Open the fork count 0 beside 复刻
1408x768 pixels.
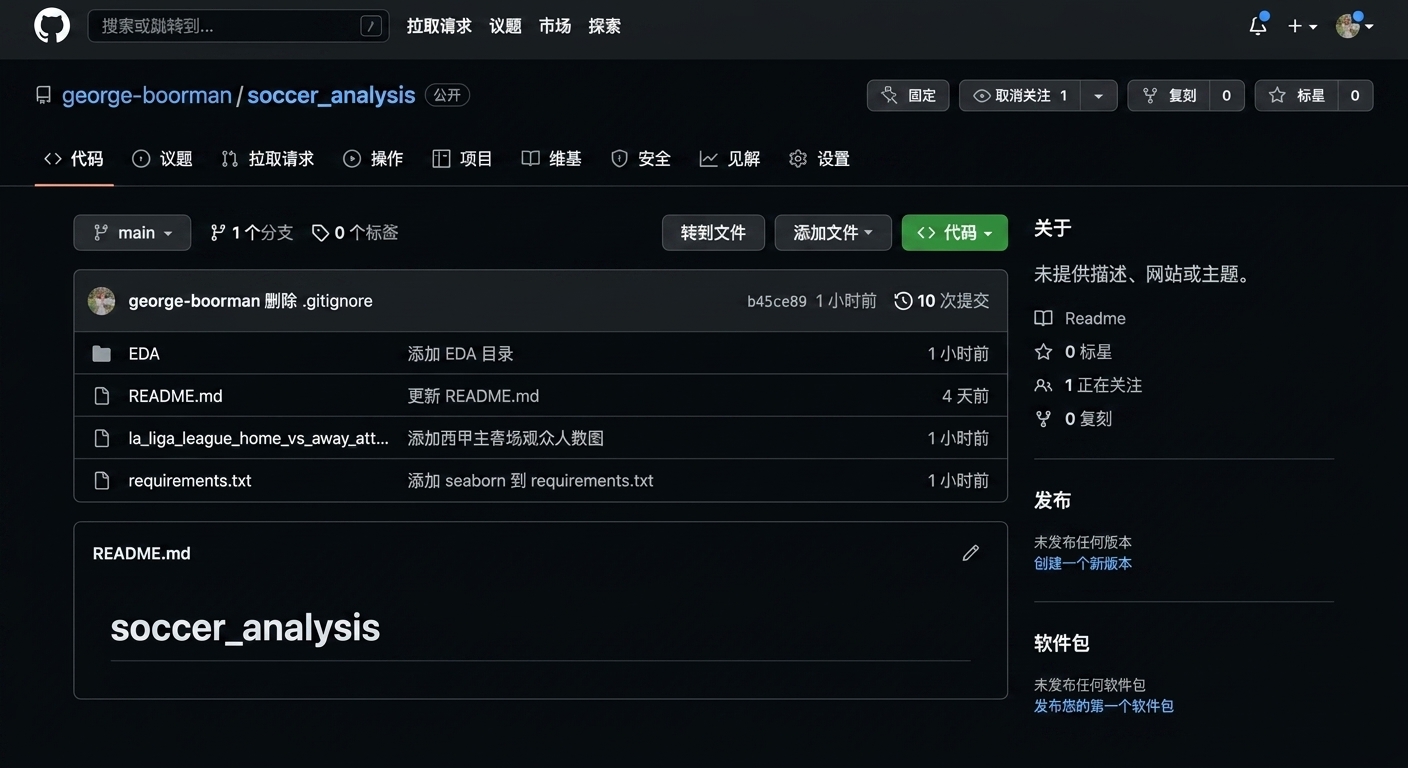click(1227, 95)
